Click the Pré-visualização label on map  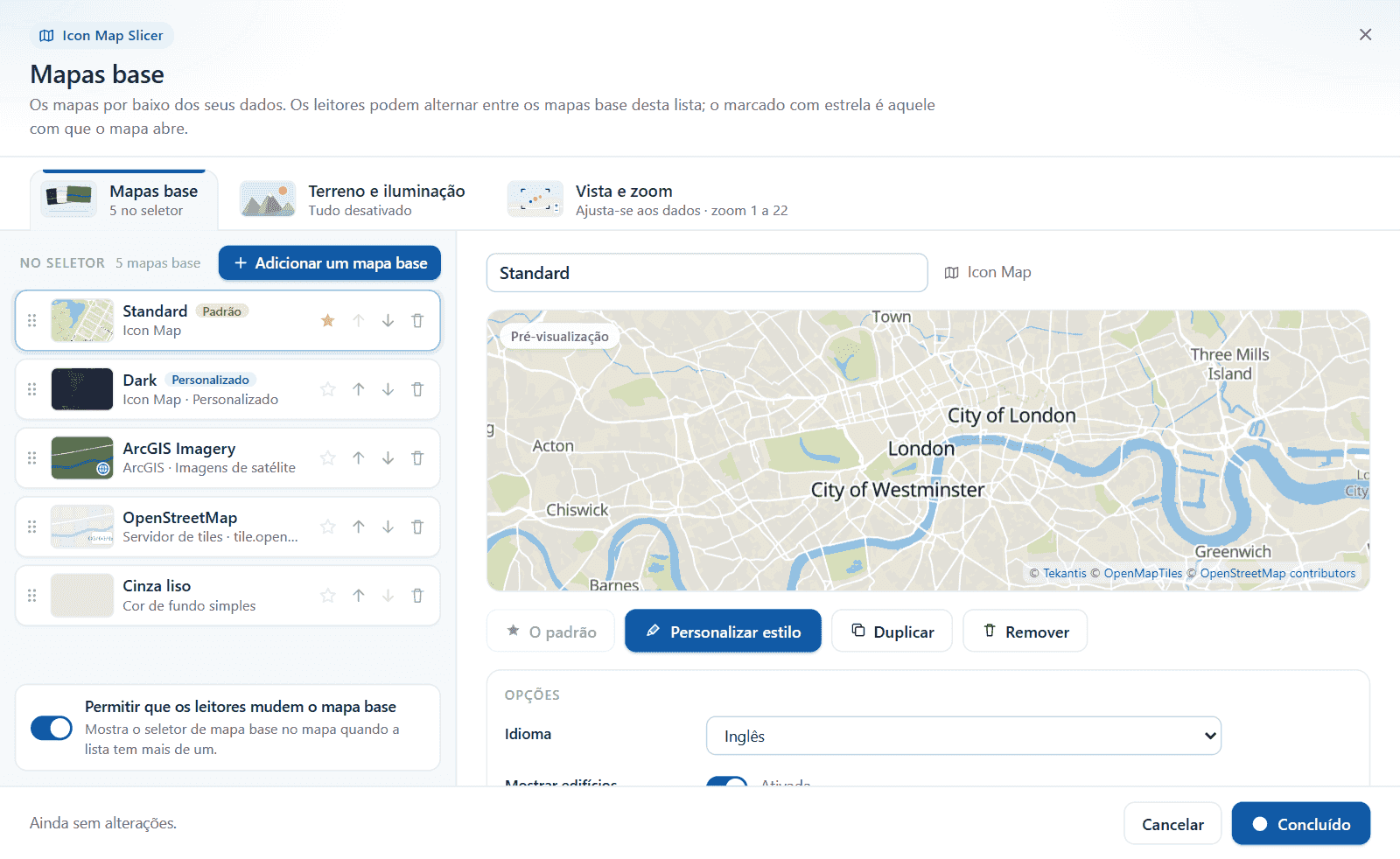pyautogui.click(x=560, y=337)
